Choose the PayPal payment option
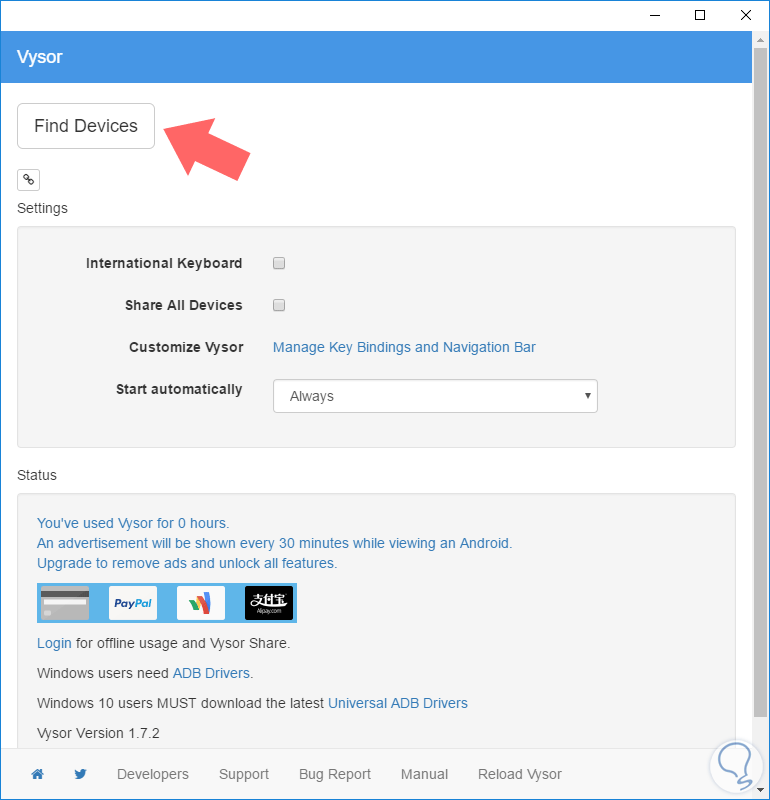 coord(133,603)
